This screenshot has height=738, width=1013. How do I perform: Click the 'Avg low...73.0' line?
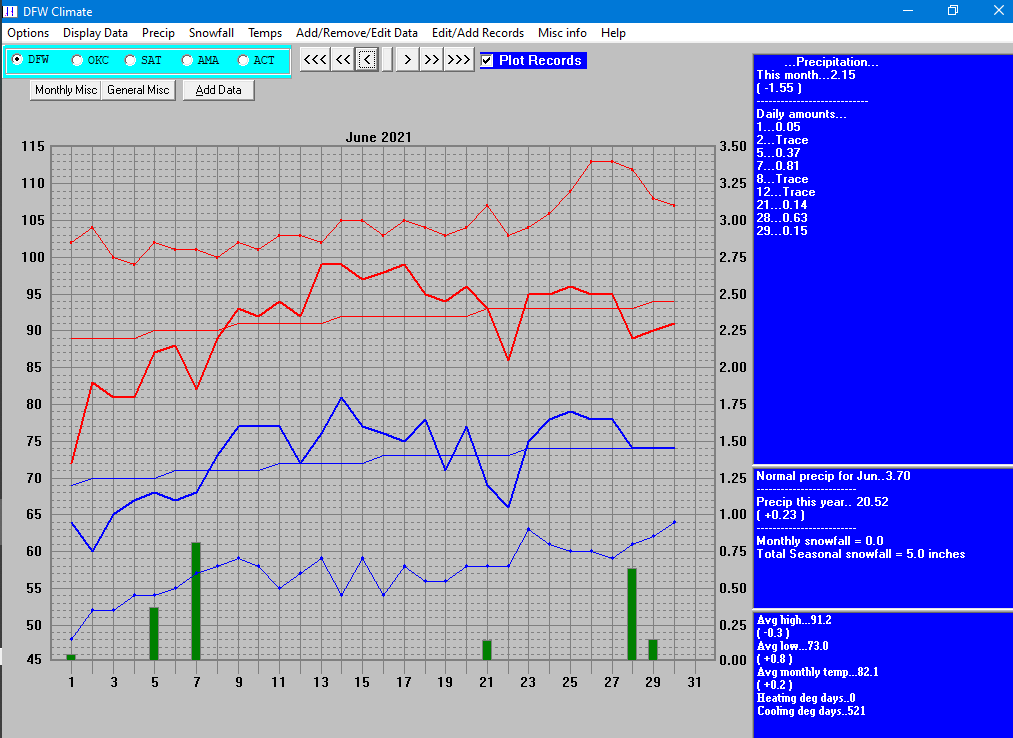(792, 646)
